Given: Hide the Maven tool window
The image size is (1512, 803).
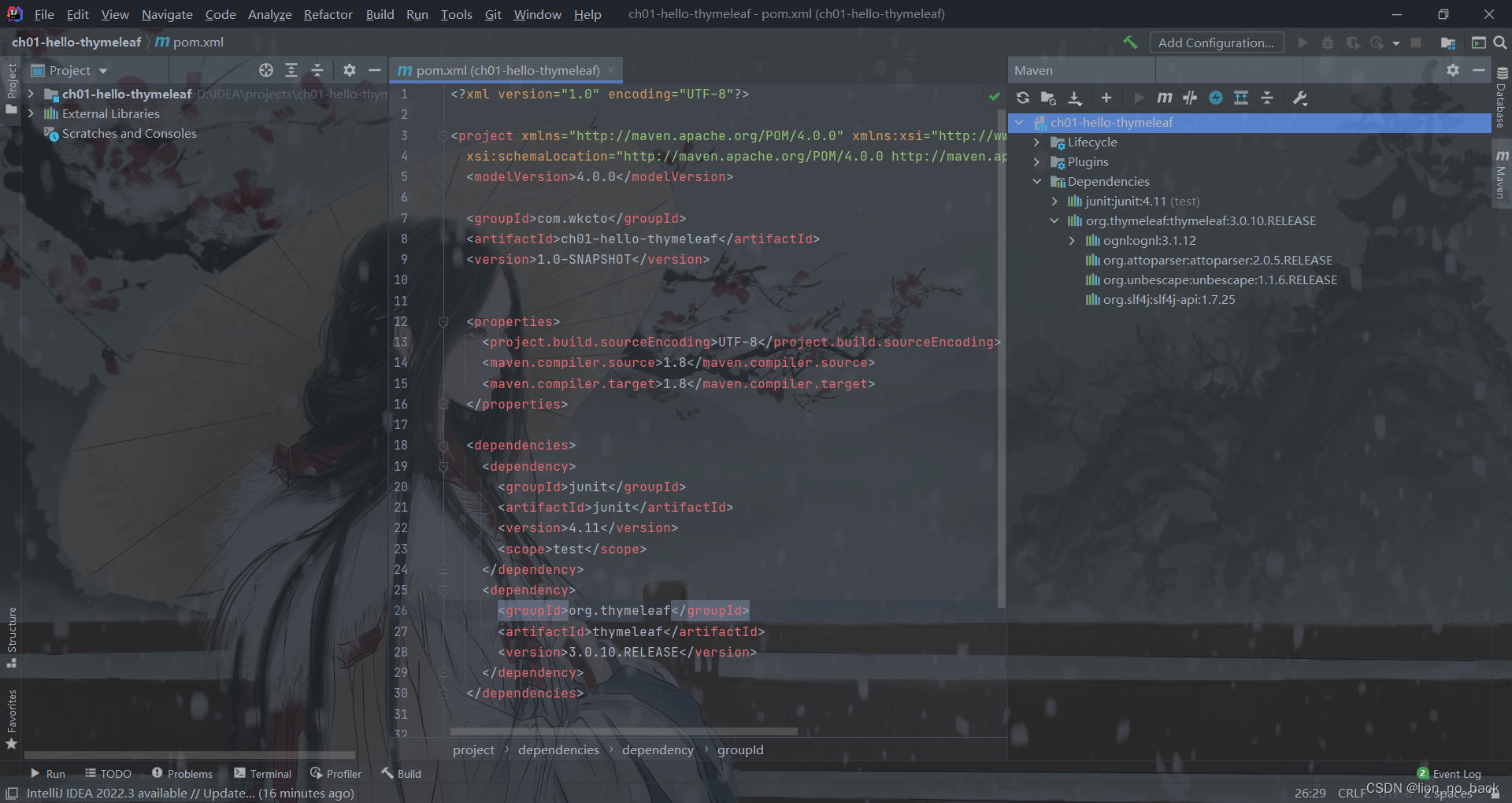Looking at the screenshot, I should pos(1479,70).
